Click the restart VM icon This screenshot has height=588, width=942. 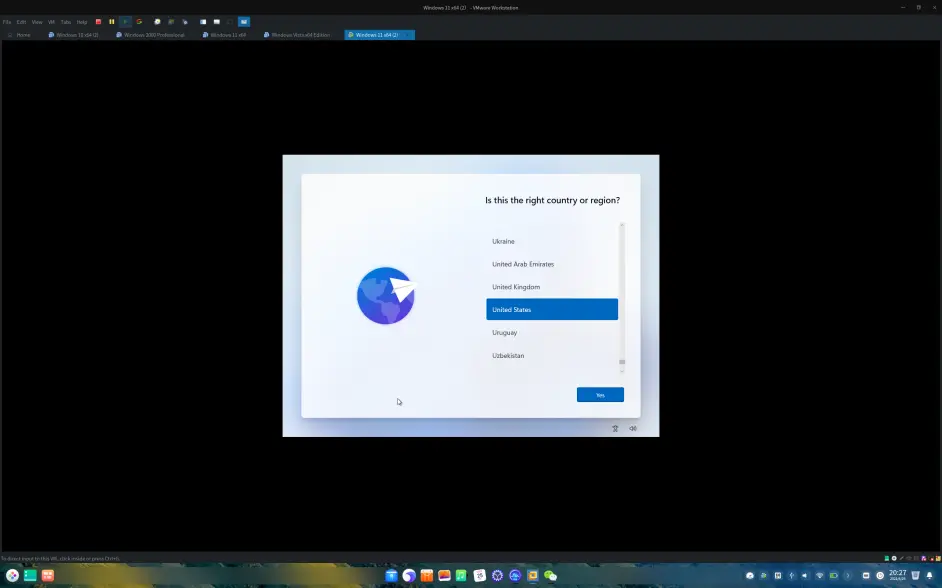[x=139, y=22]
